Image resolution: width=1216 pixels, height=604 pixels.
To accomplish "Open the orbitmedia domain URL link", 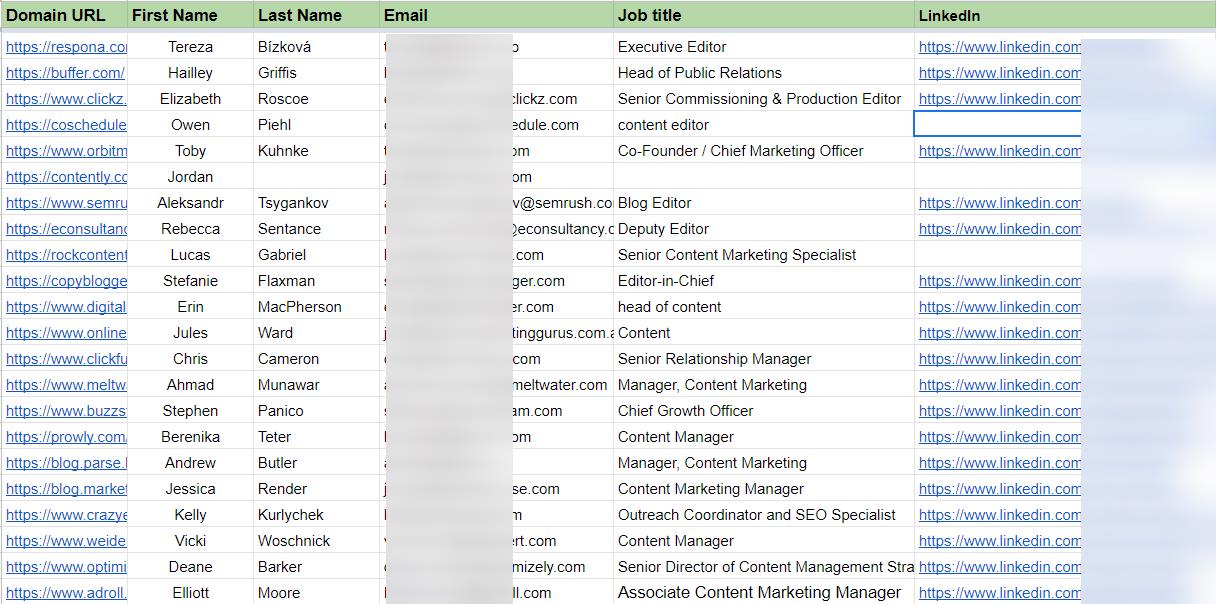I will (x=66, y=151).
